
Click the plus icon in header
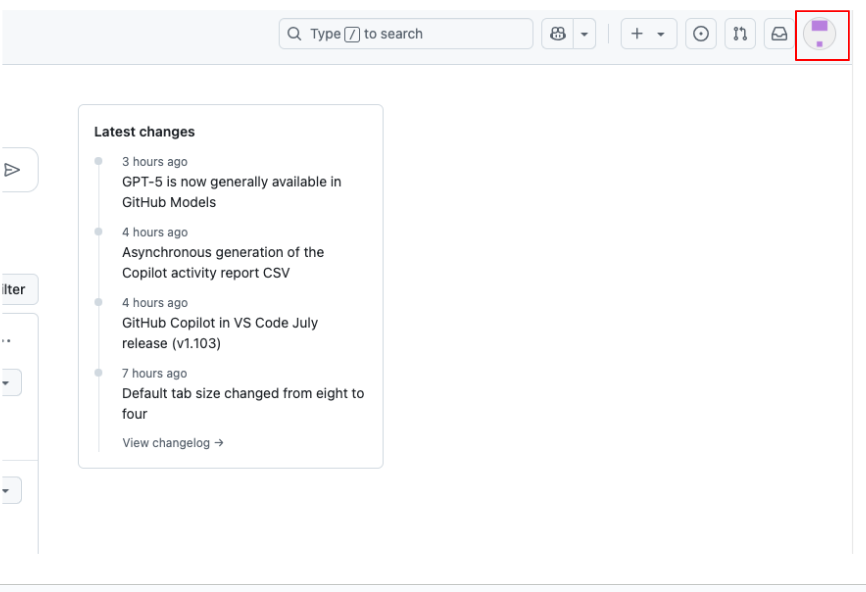(x=637, y=34)
